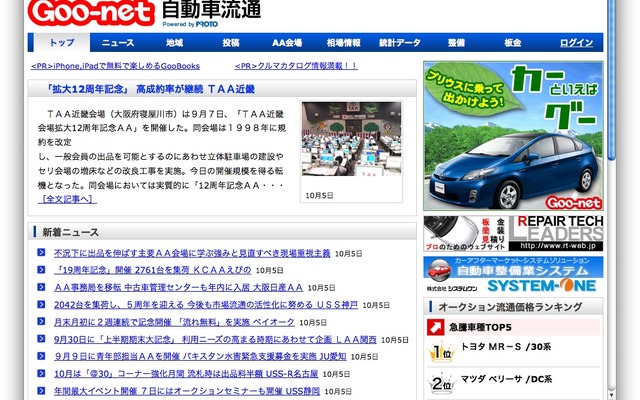
Task: Click the Goo-net logo
Action: 91,12
